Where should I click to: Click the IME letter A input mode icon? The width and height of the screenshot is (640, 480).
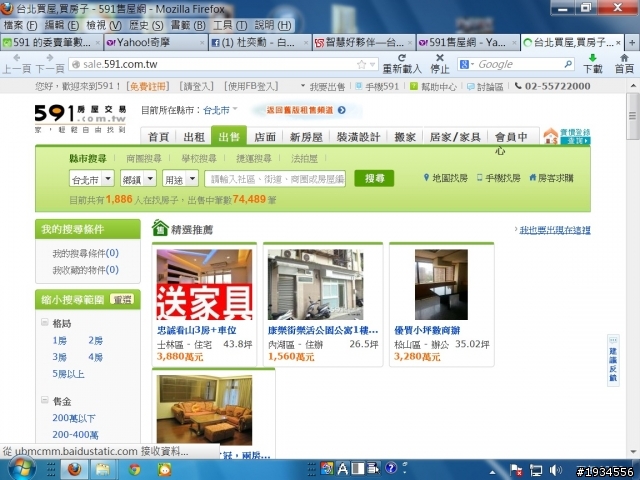pos(343,469)
